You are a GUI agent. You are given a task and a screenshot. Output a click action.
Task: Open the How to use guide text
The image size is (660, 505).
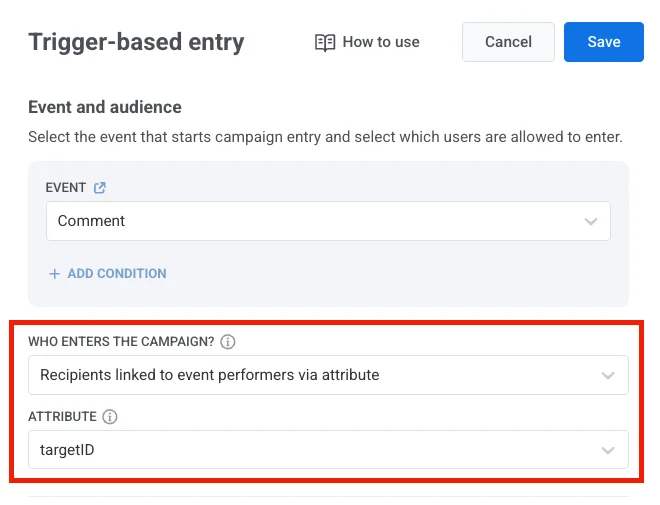(381, 42)
